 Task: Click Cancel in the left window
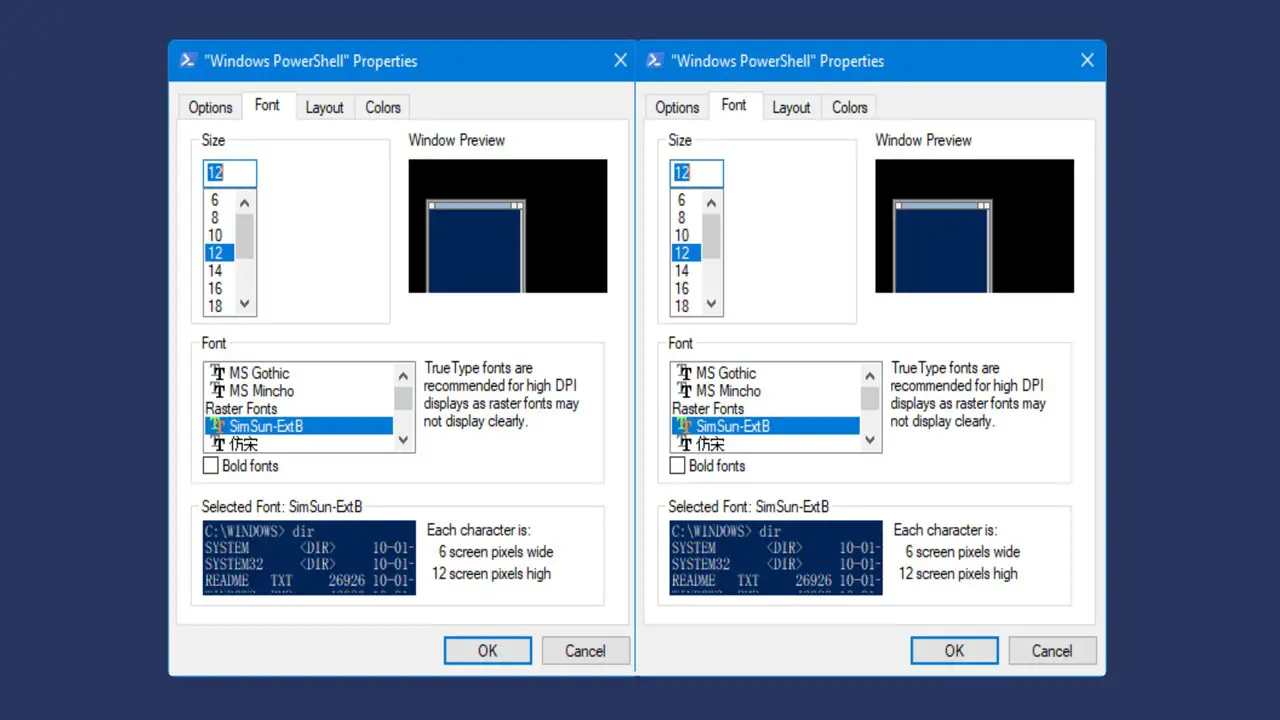(585, 651)
